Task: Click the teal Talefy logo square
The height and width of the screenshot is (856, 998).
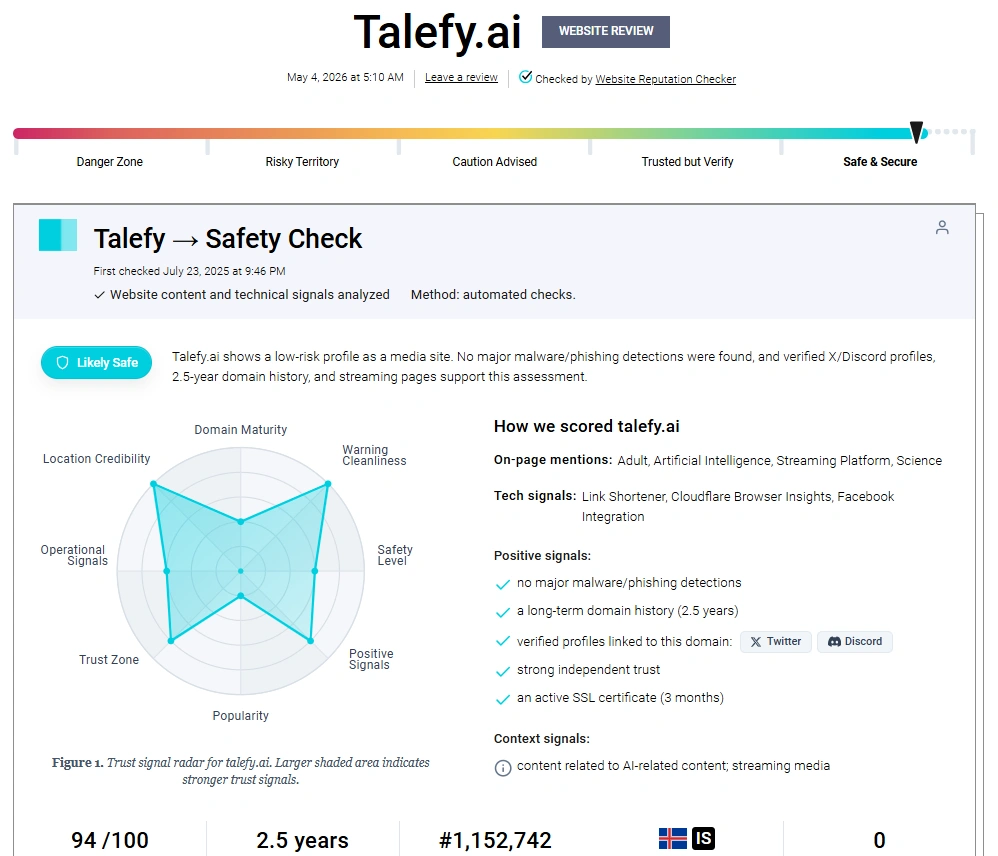Action: pyautogui.click(x=58, y=235)
